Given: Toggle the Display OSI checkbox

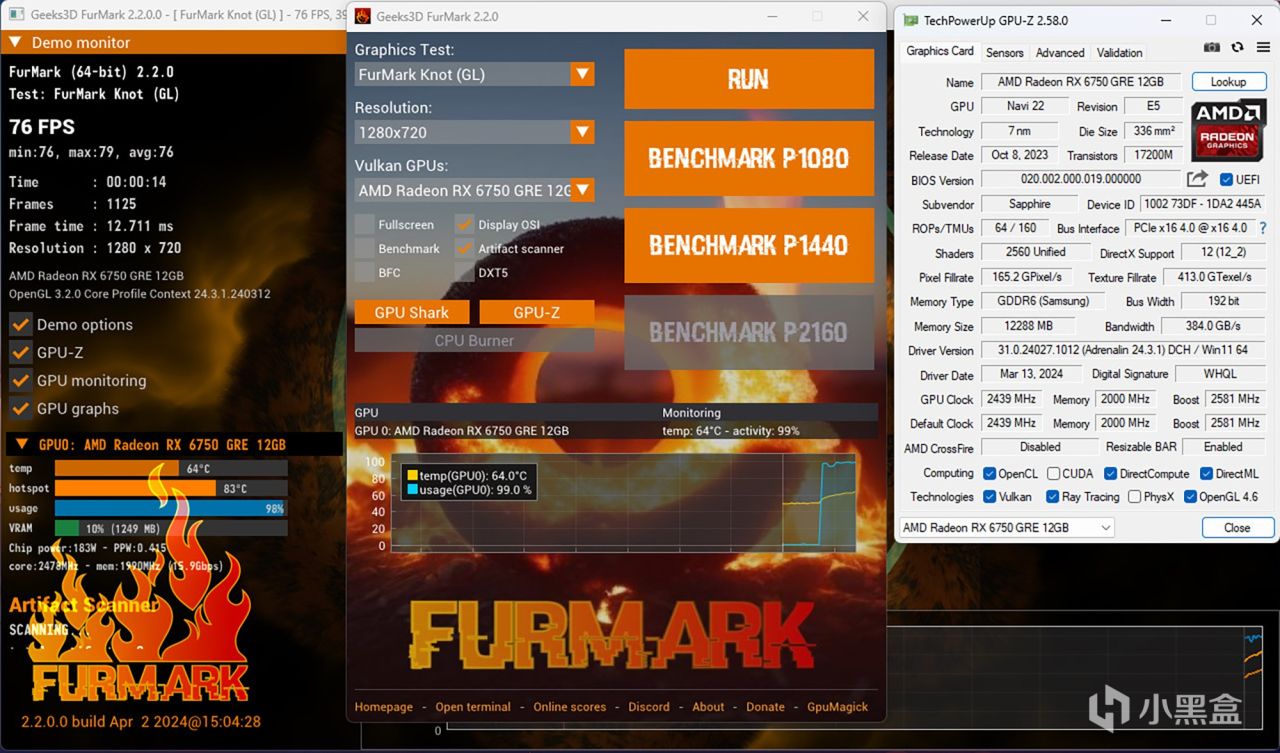Looking at the screenshot, I should [464, 224].
